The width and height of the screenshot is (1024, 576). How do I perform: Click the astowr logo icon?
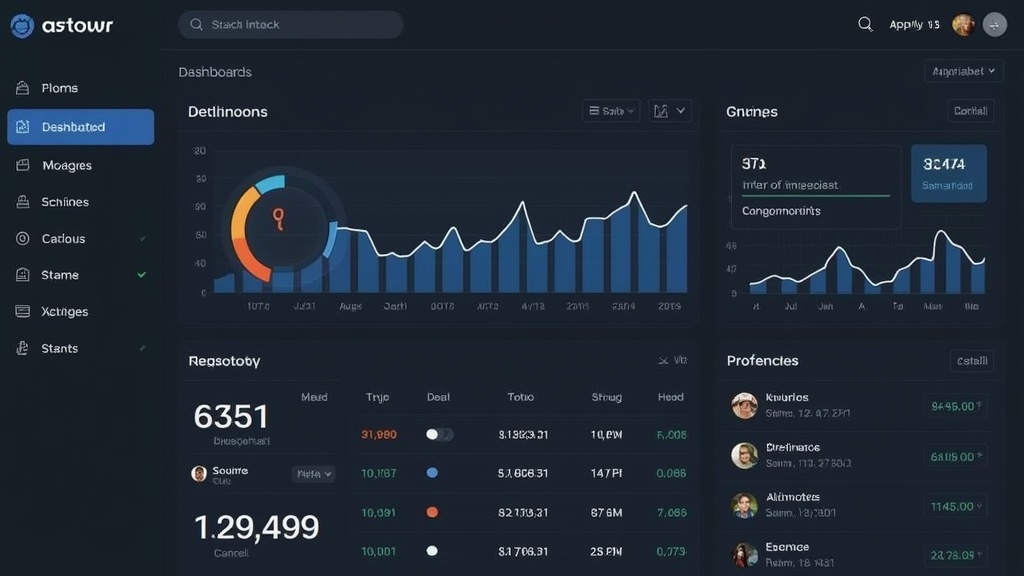coord(22,25)
